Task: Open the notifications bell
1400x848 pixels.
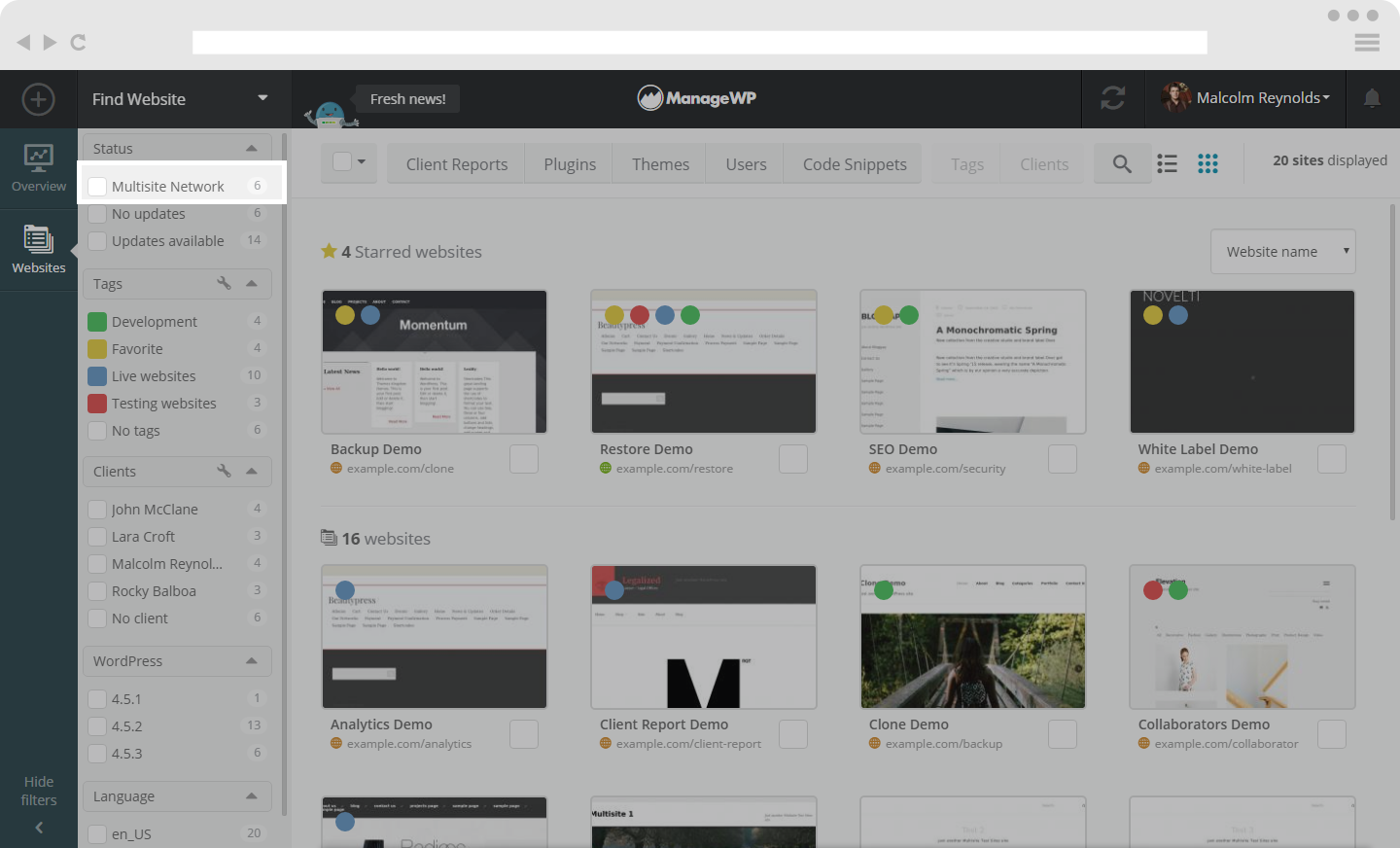Action: pos(1372,98)
